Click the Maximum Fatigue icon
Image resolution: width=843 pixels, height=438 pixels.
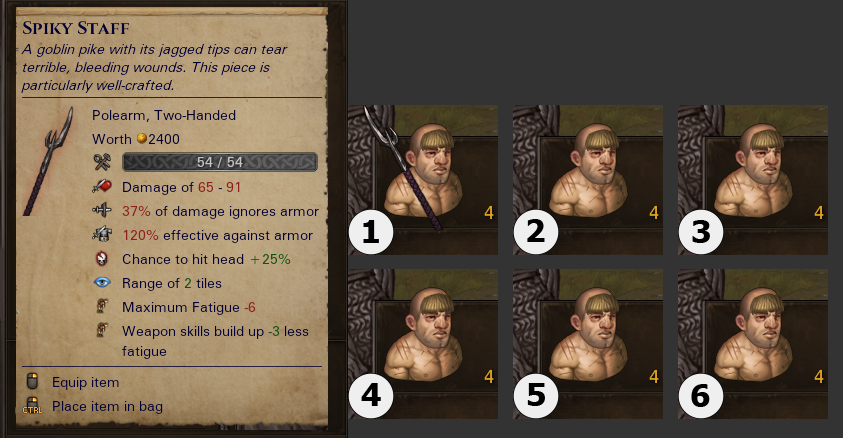click(x=102, y=306)
